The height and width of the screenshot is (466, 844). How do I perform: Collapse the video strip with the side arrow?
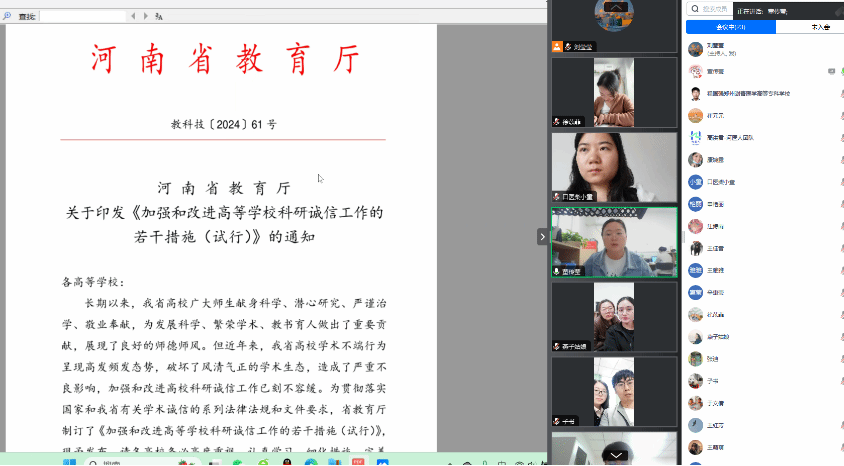click(542, 237)
